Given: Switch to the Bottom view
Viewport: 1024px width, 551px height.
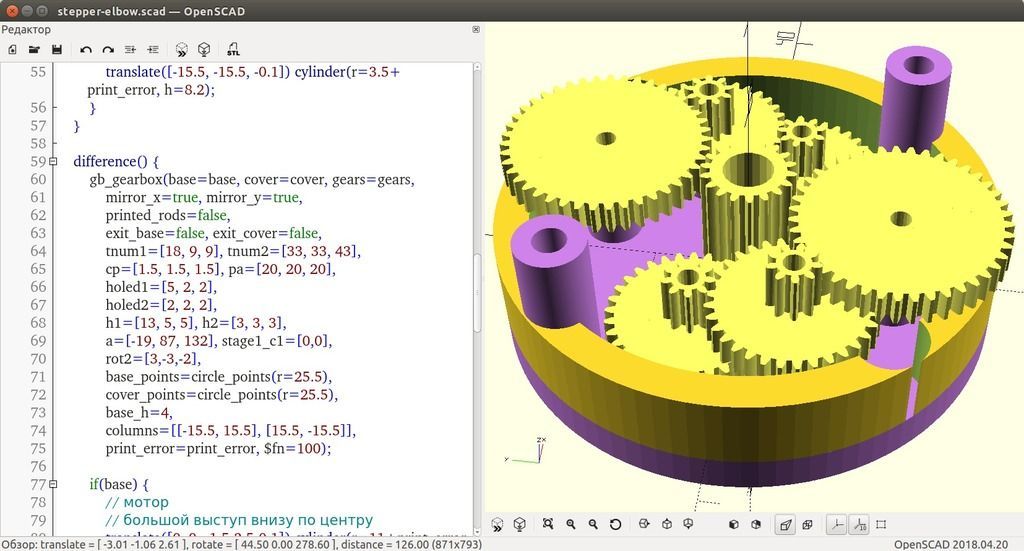Looking at the screenshot, I should (688, 524).
